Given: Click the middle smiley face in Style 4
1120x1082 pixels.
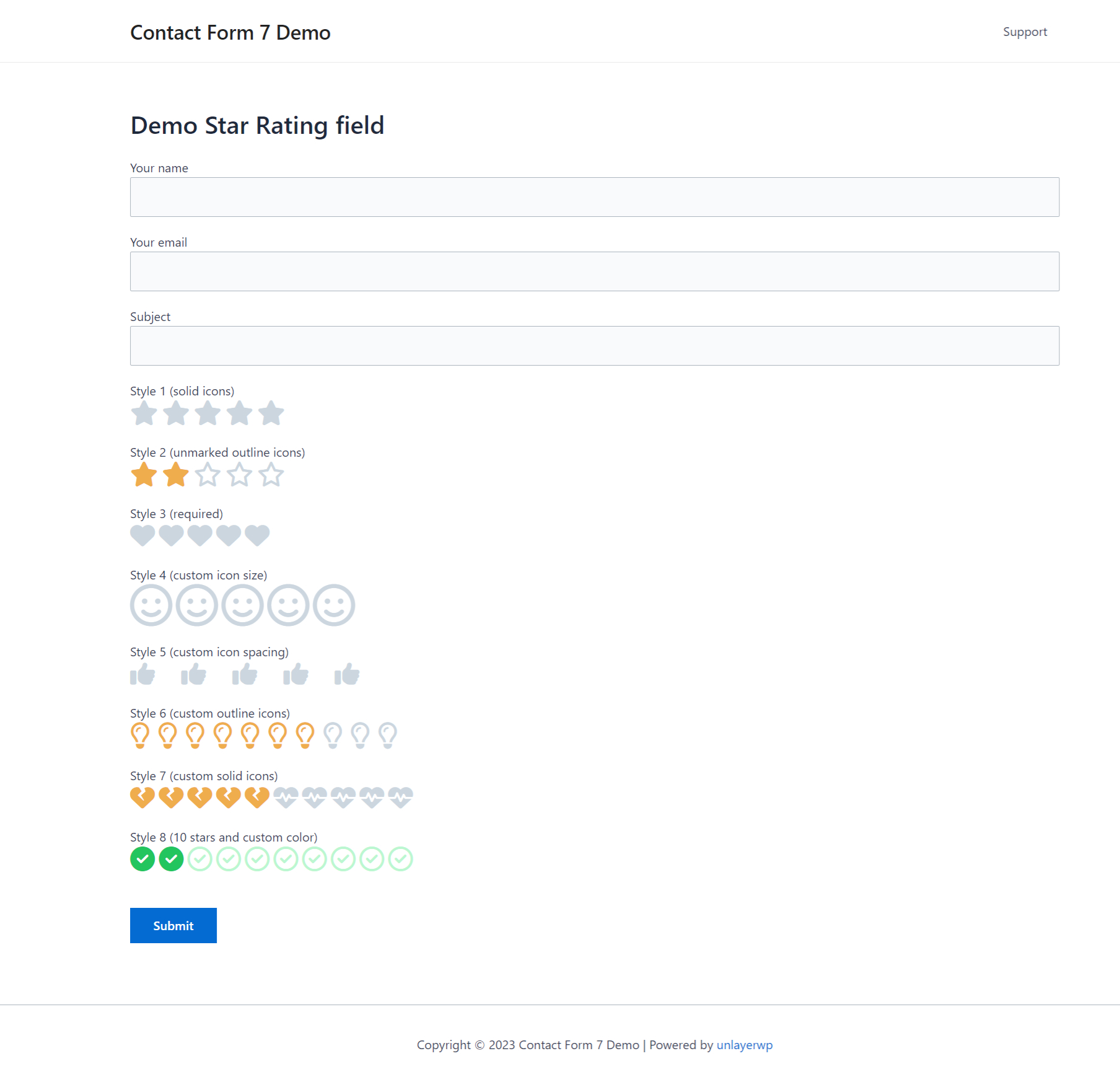Looking at the screenshot, I should (243, 605).
